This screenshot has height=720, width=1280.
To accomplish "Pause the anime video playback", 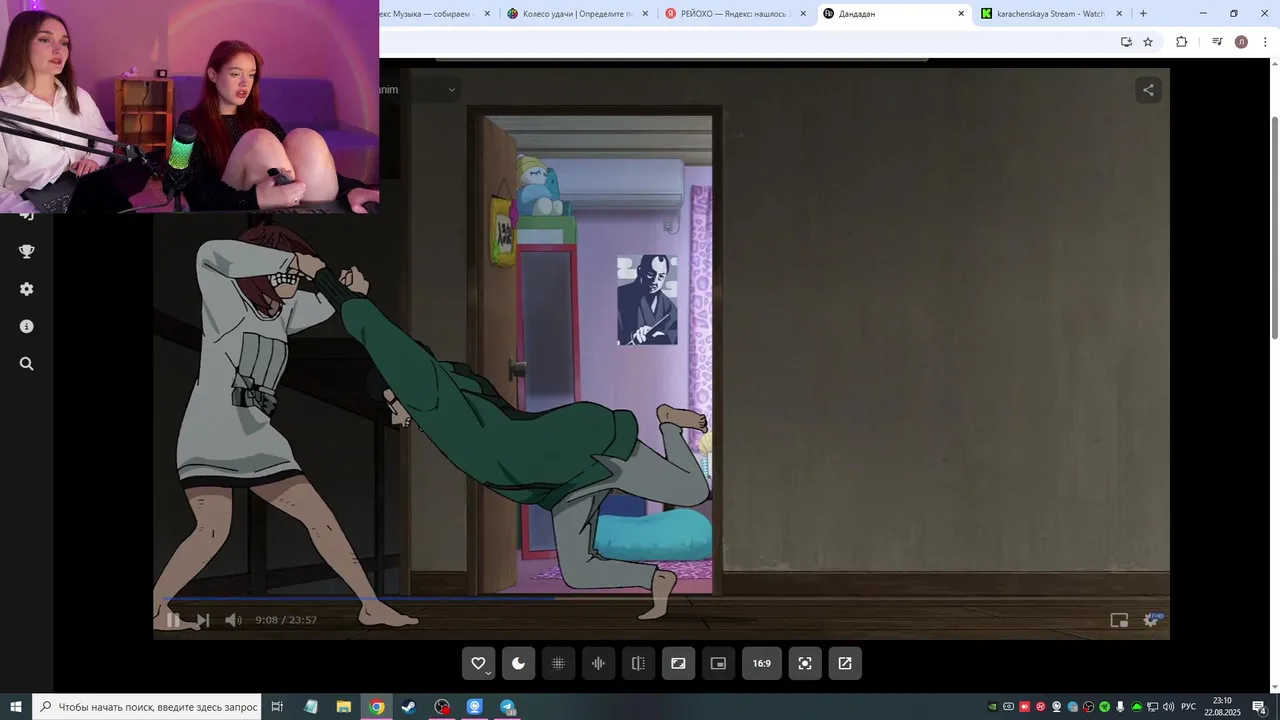I will tap(173, 620).
